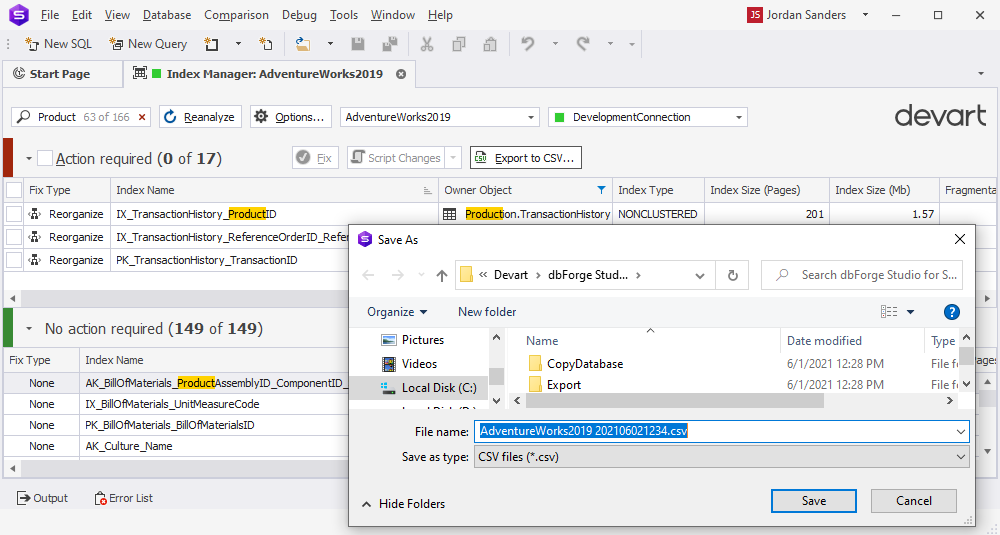
Task: Click the dbForge Studio logo icon
Action: pyautogui.click(x=18, y=14)
